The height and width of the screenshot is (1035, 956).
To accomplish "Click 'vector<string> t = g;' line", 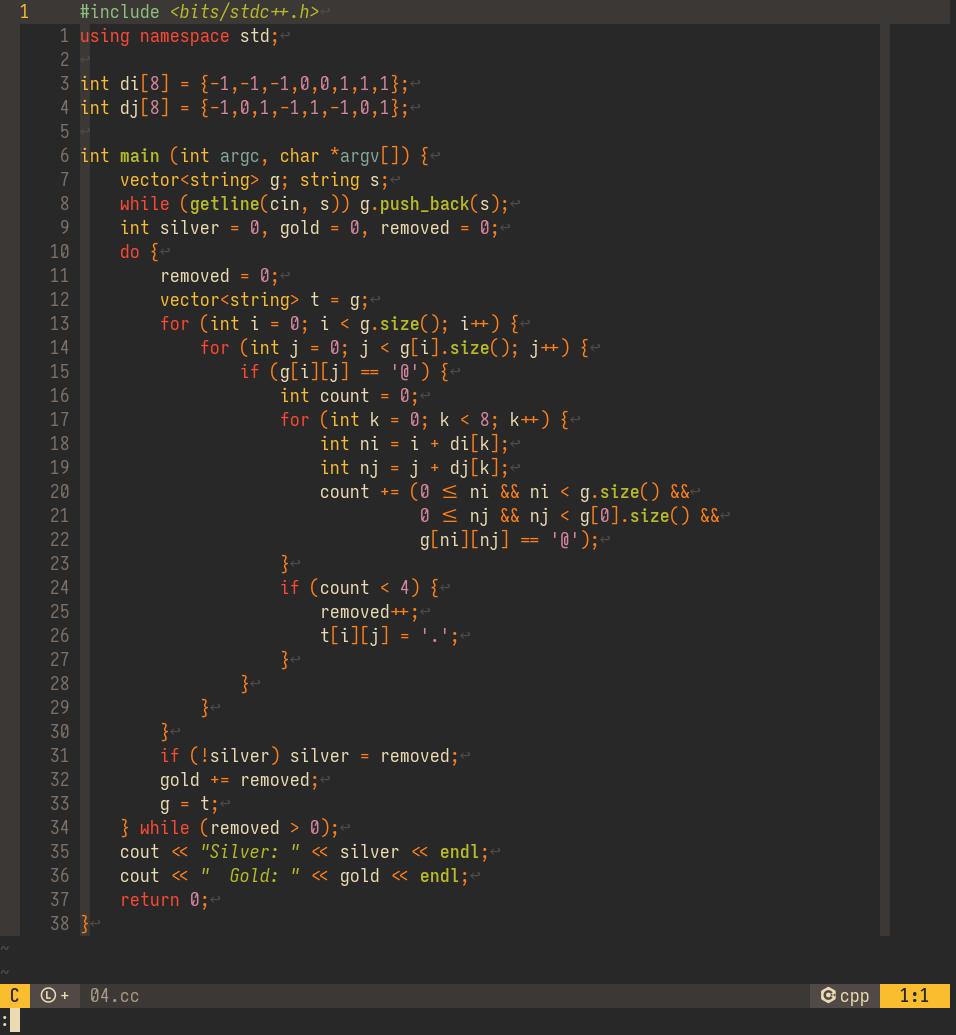I will (264, 300).
